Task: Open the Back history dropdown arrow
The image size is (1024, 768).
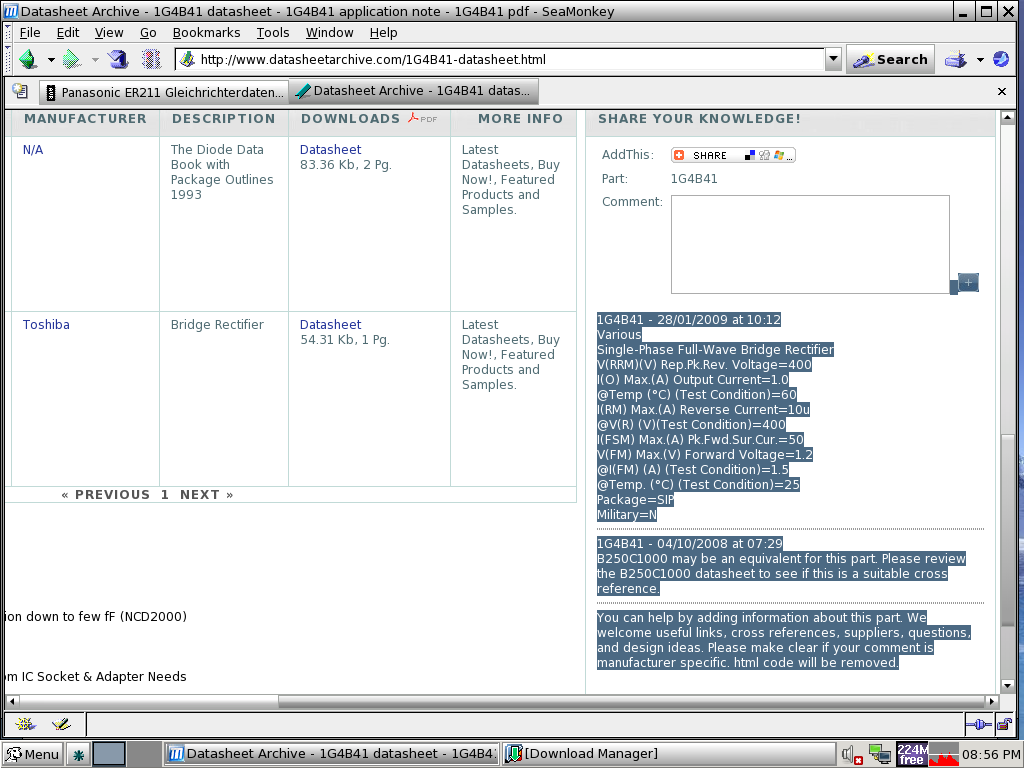Action: 51,60
